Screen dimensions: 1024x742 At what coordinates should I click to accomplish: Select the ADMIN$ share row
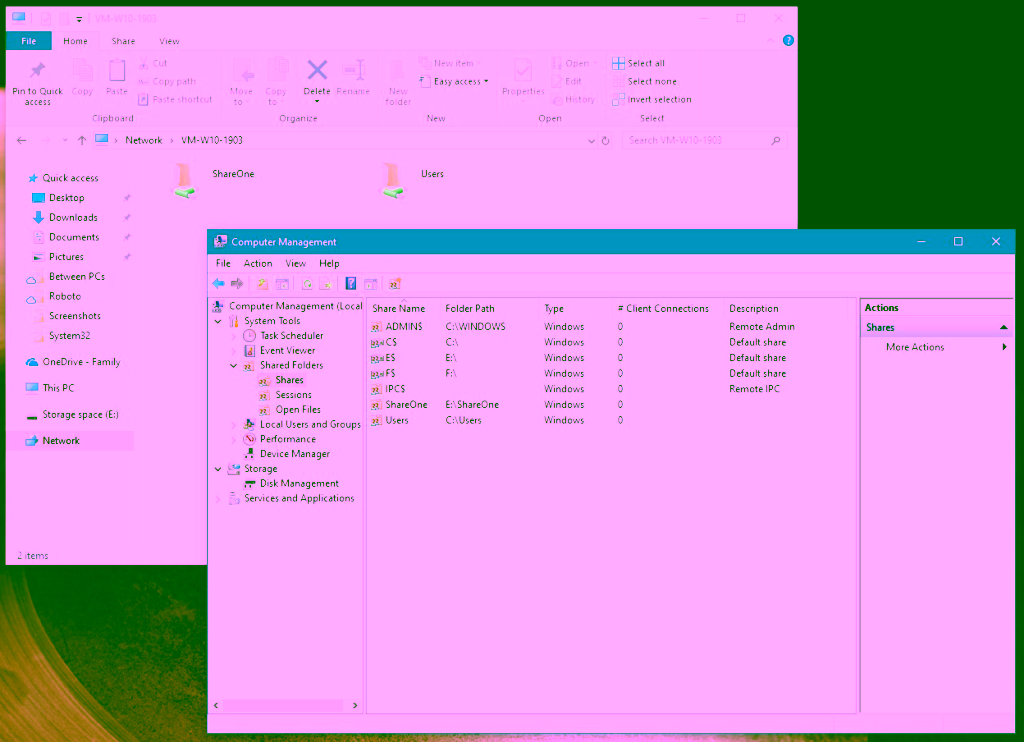coord(404,327)
